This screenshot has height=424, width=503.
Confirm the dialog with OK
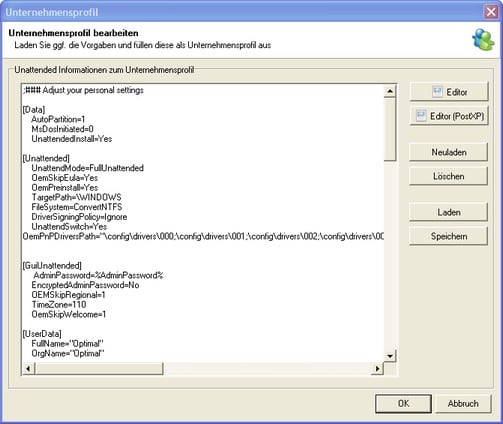tap(403, 404)
